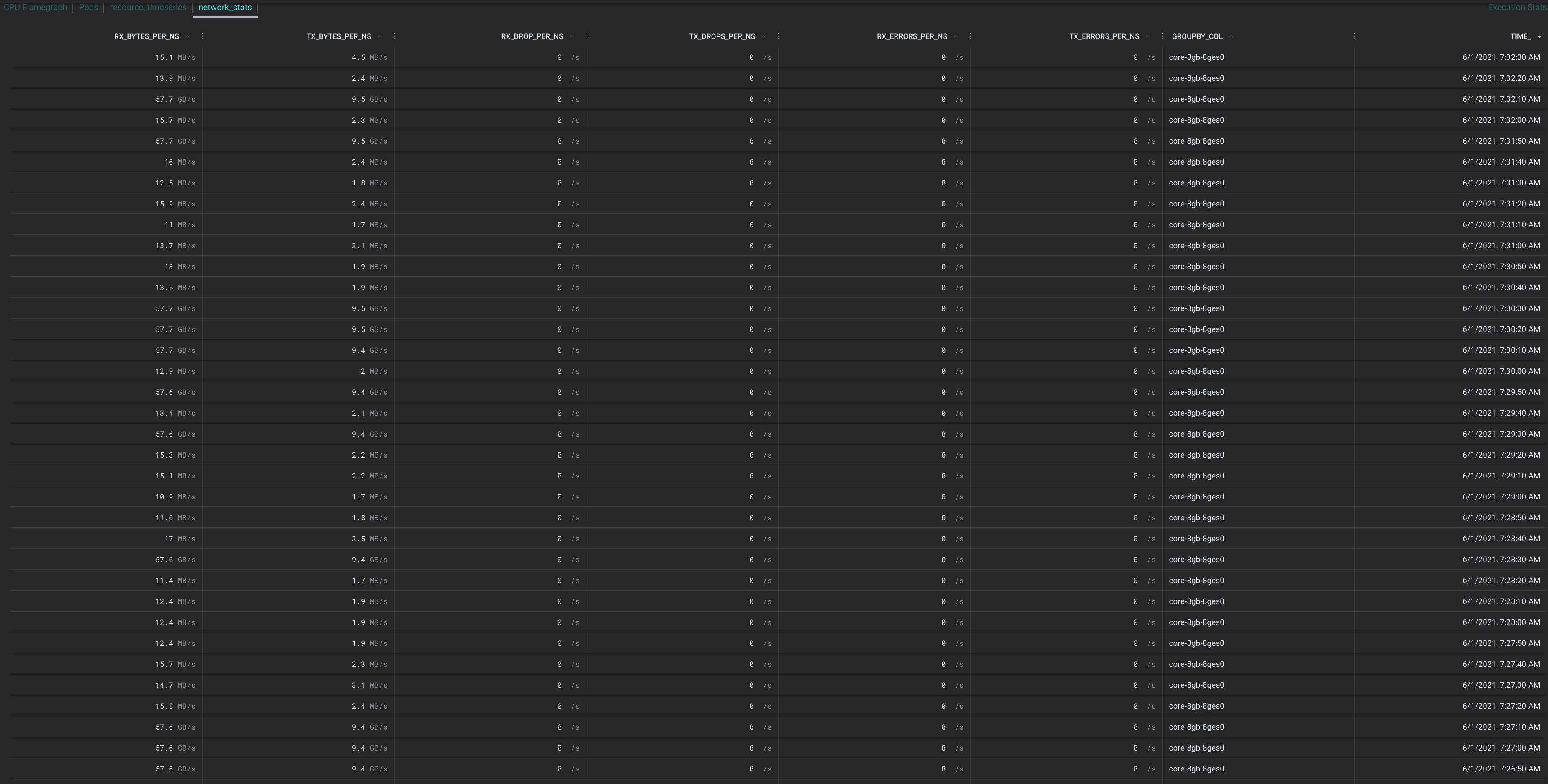Click the 57.7 GB/s cell at 7:32:10 AM
This screenshot has width=1548, height=784.
pos(175,100)
